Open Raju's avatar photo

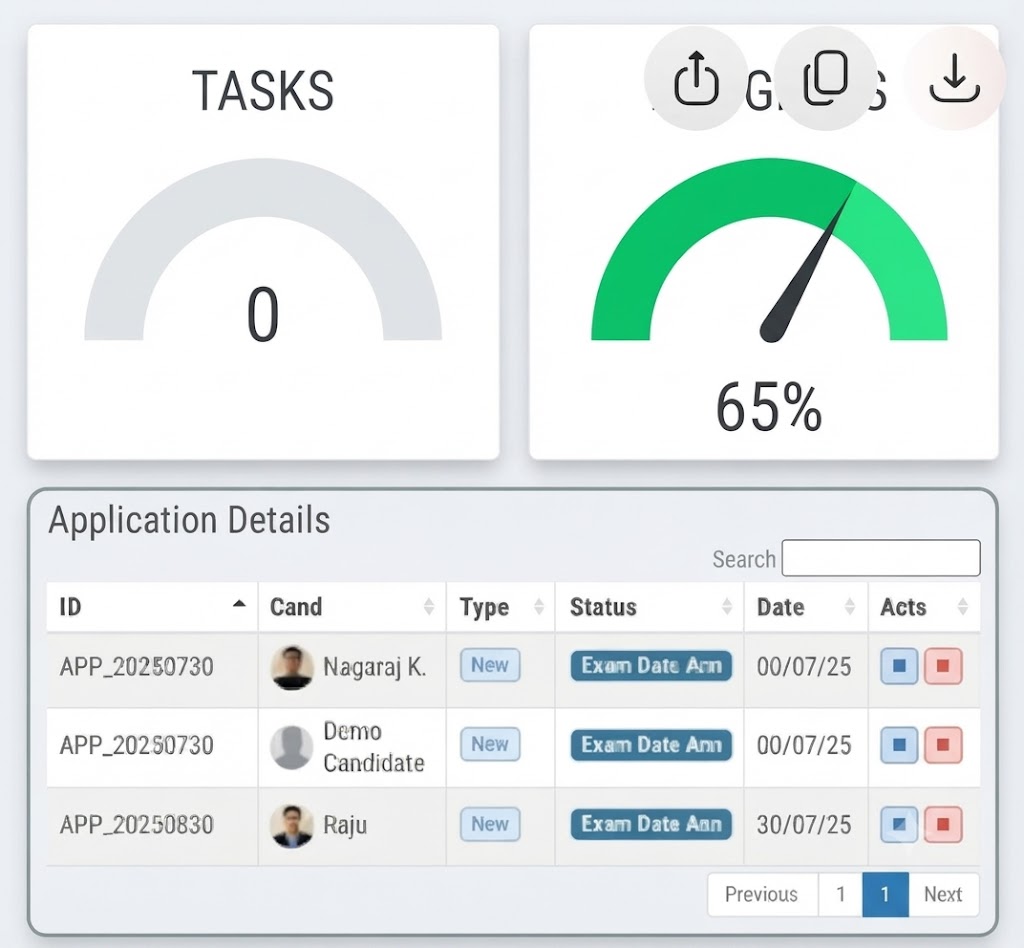click(x=292, y=826)
